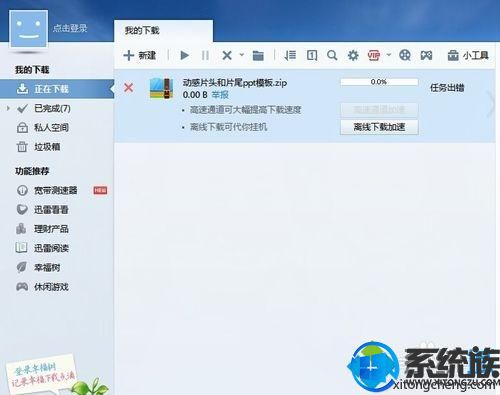
Task: Expand the 已完成(7) tree item arrow
Action: [8, 108]
